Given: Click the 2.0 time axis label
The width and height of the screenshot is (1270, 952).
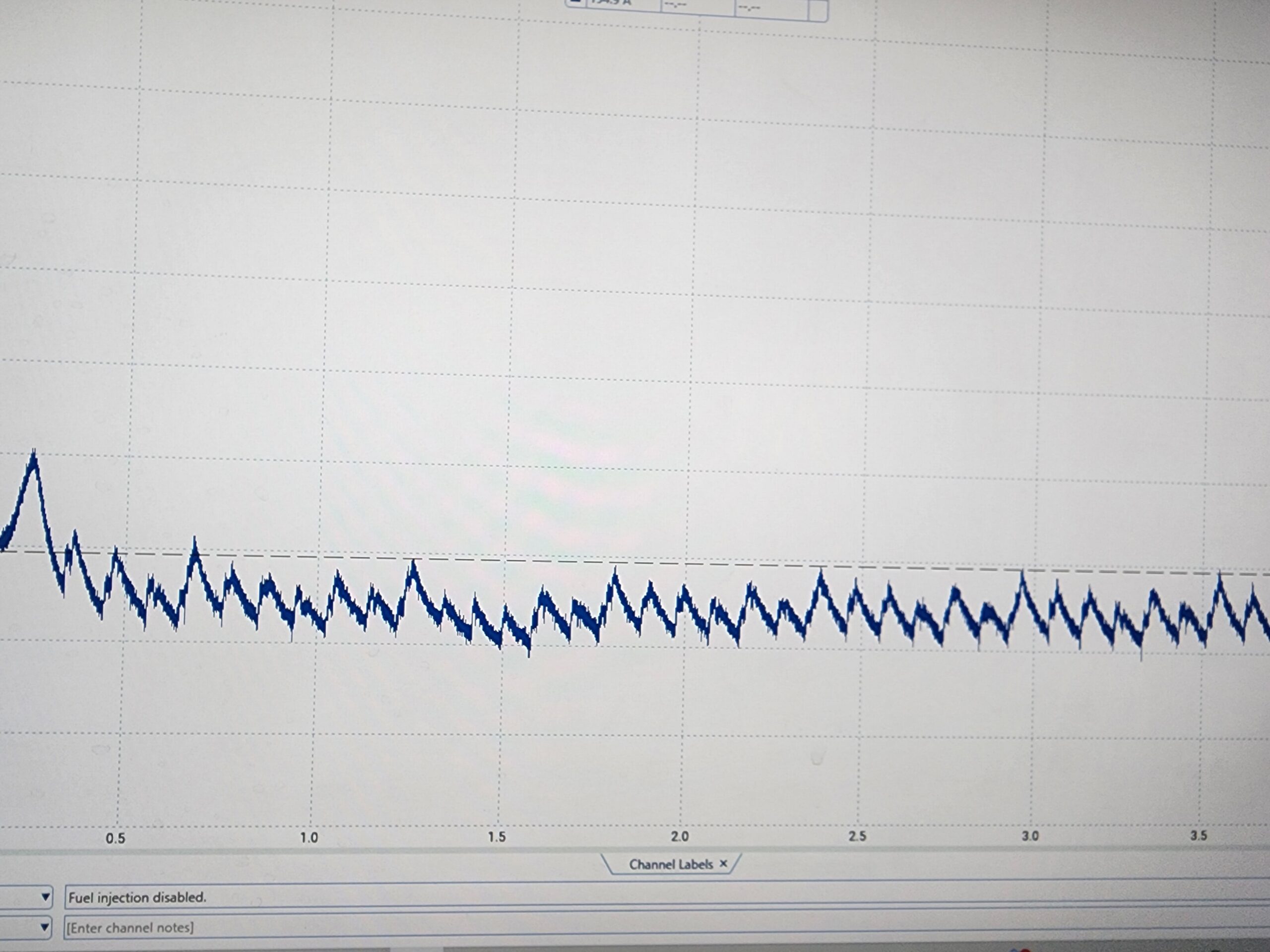Looking at the screenshot, I should [680, 836].
